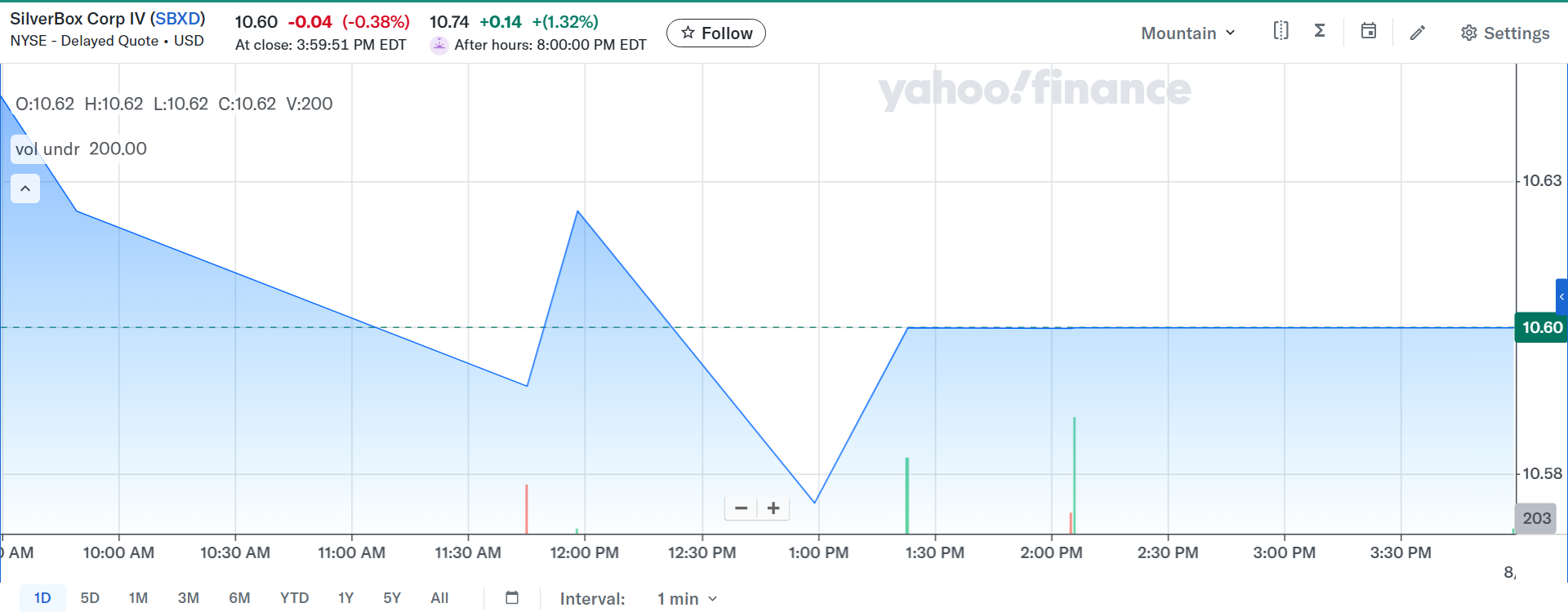Open the SBXD ticker link
The height and width of the screenshot is (612, 1568).
(x=177, y=19)
